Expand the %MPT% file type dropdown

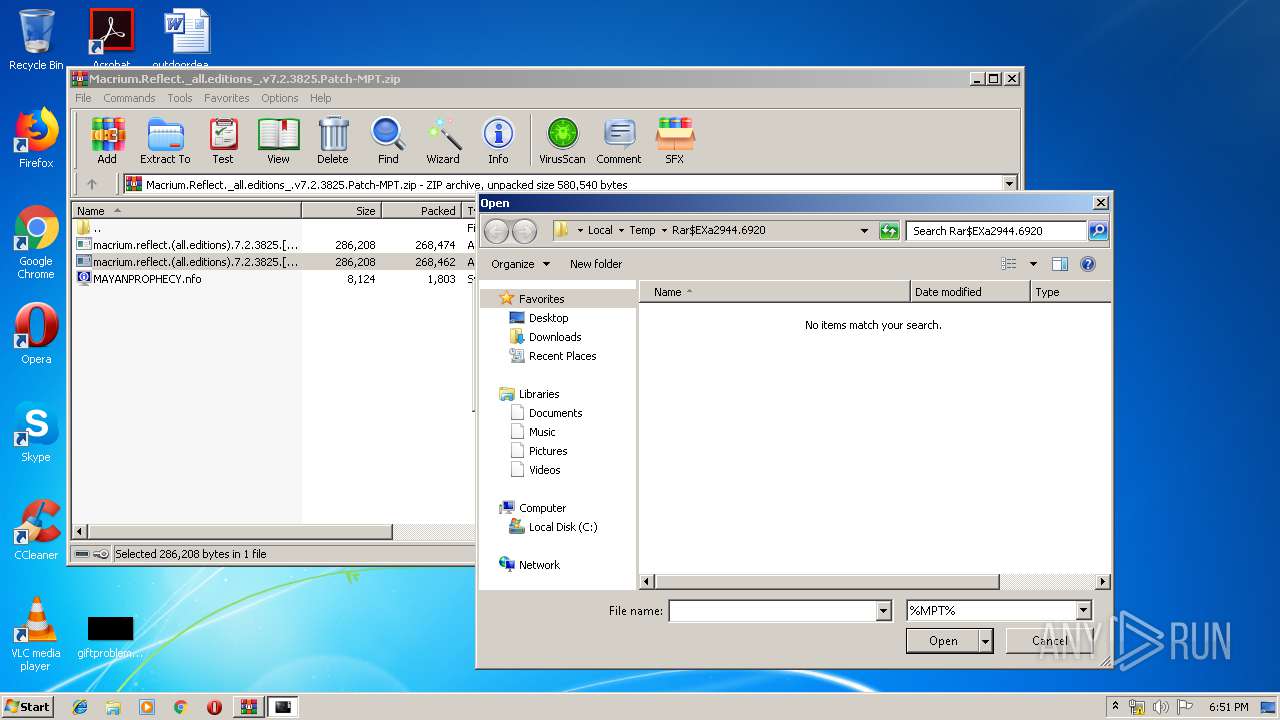(1083, 610)
